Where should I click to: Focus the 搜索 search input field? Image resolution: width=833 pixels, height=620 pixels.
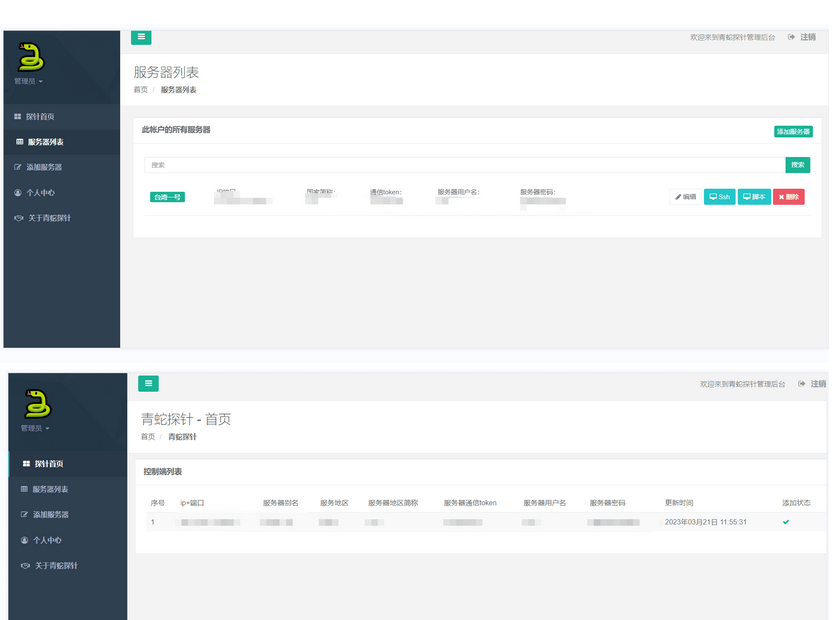[465, 165]
